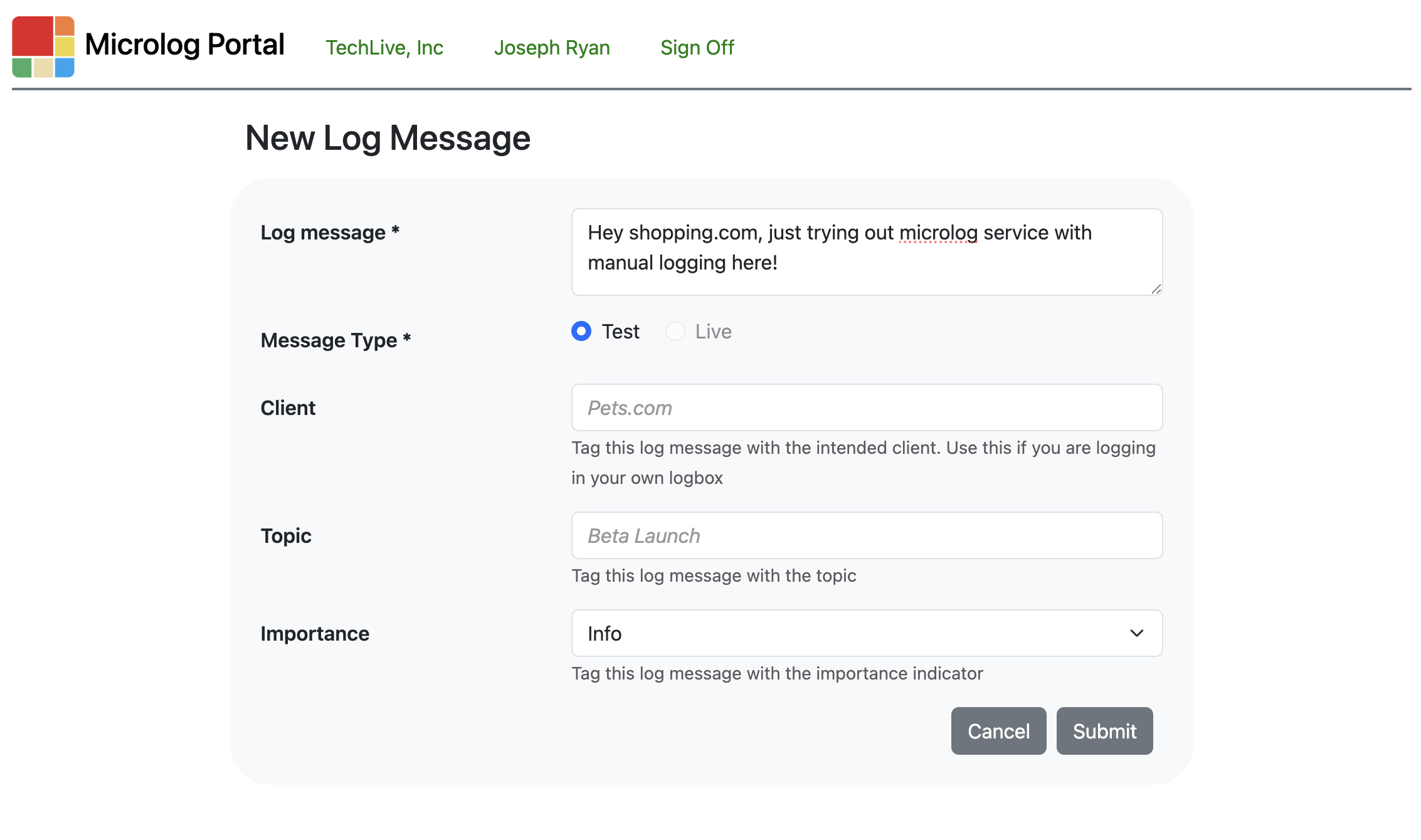Focus the Client field with Pets.com placeholder
The image size is (1421, 840).
(867, 407)
